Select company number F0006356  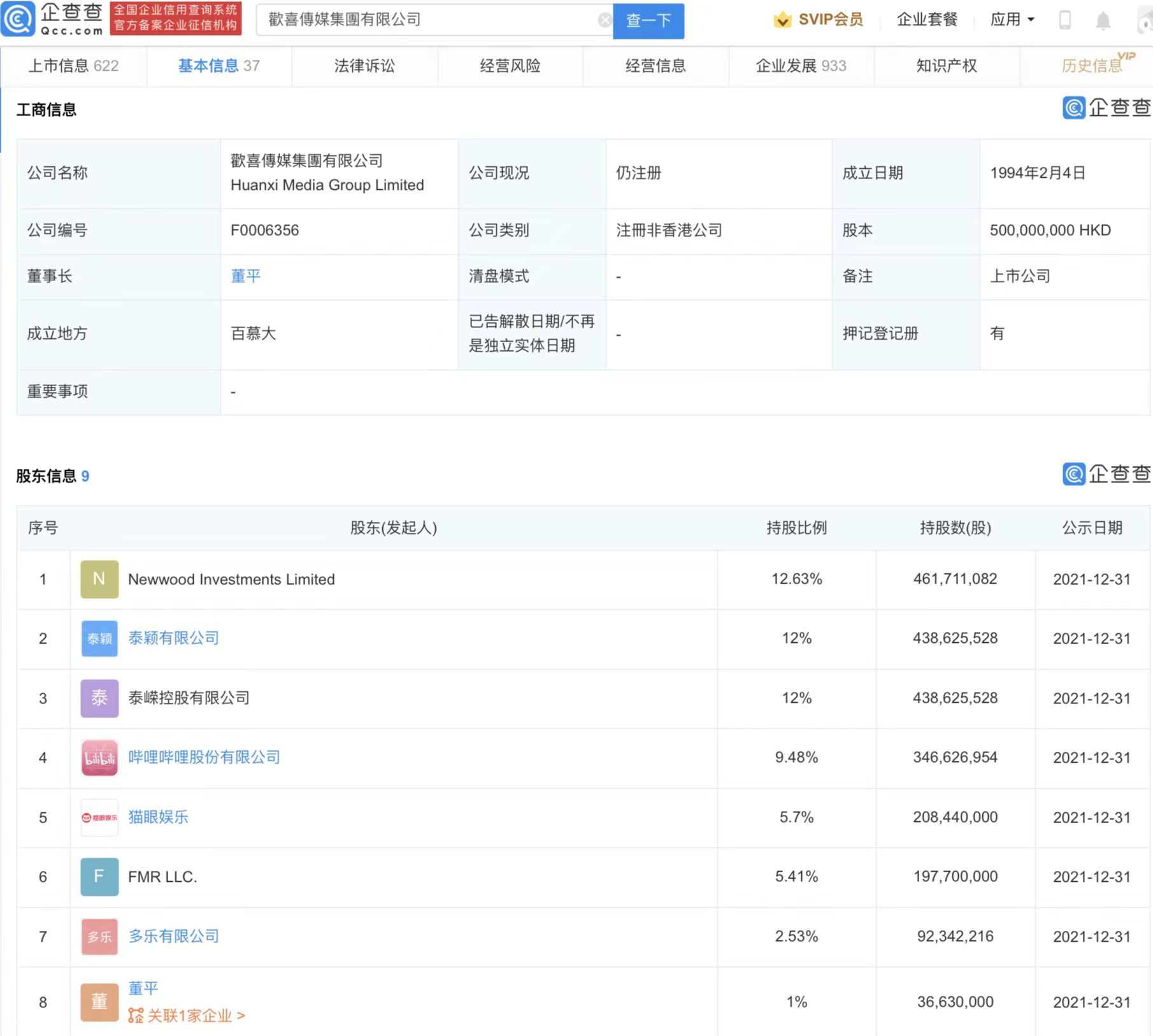click(x=264, y=230)
